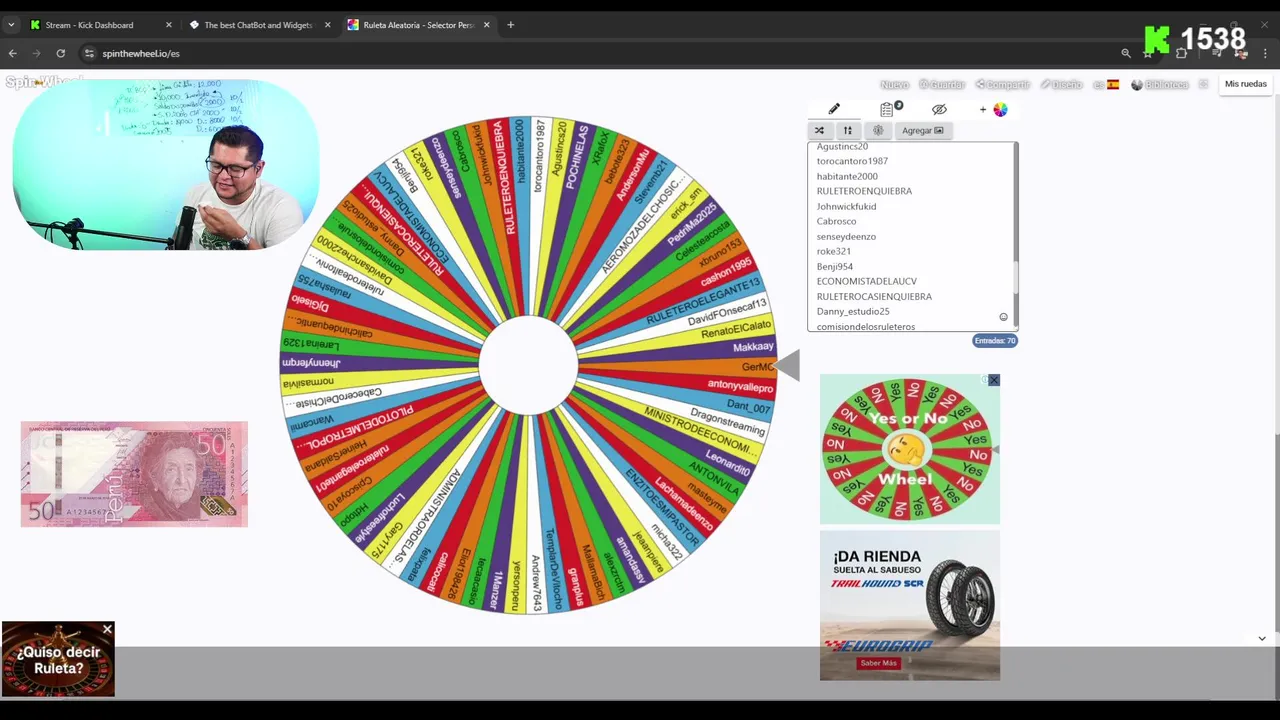1280x720 pixels.
Task: Close the Stream - Kick Dashboard tab
Action: coord(168,25)
